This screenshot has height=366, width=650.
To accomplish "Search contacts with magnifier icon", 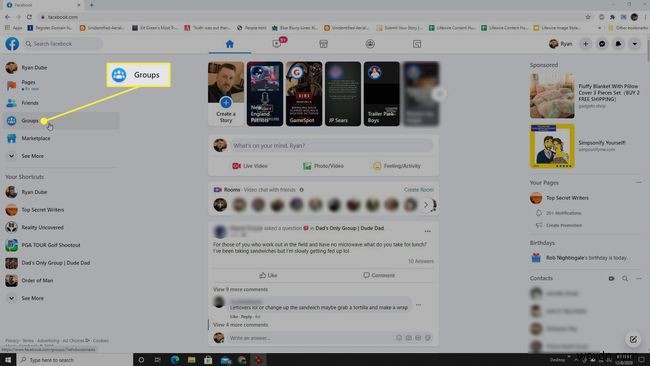I will click(x=625, y=279).
